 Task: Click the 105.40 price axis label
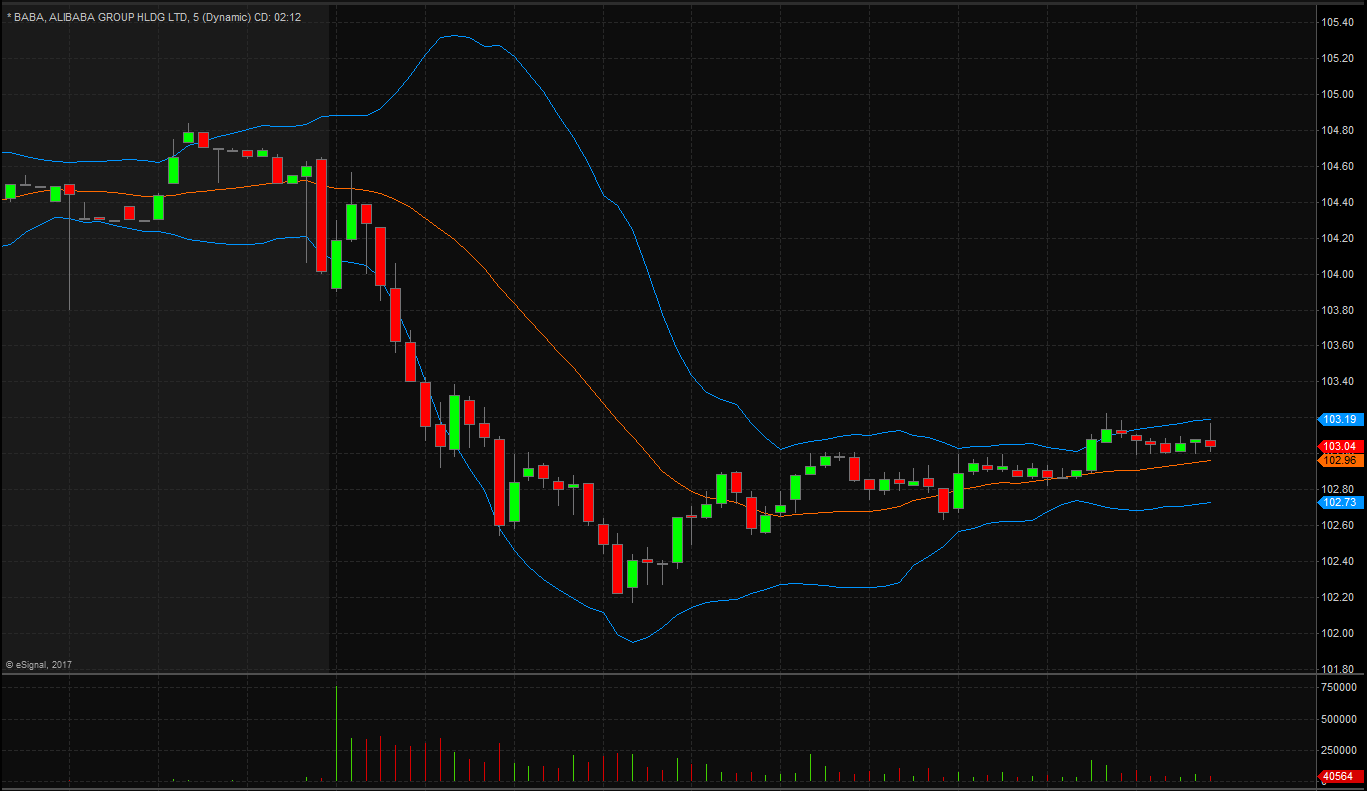(x=1338, y=22)
